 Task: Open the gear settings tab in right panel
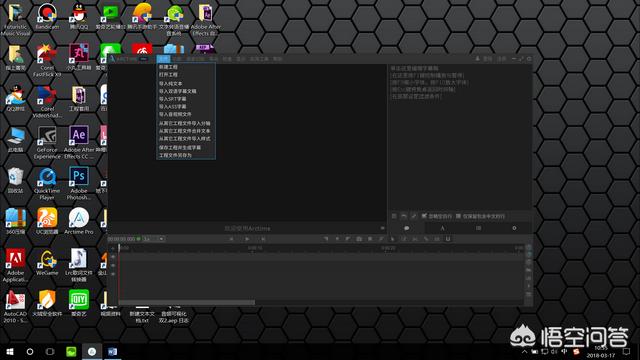coord(514,228)
